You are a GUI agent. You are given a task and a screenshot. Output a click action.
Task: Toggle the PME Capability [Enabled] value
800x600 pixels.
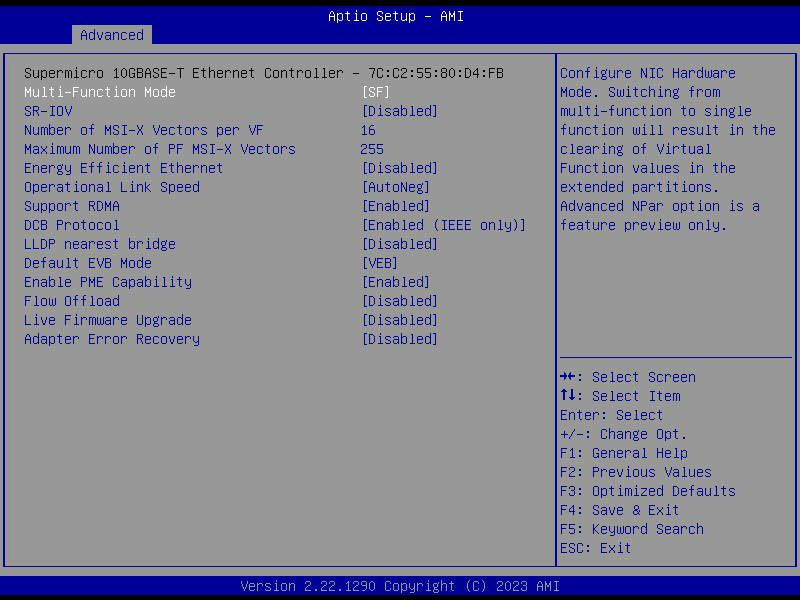[395, 282]
